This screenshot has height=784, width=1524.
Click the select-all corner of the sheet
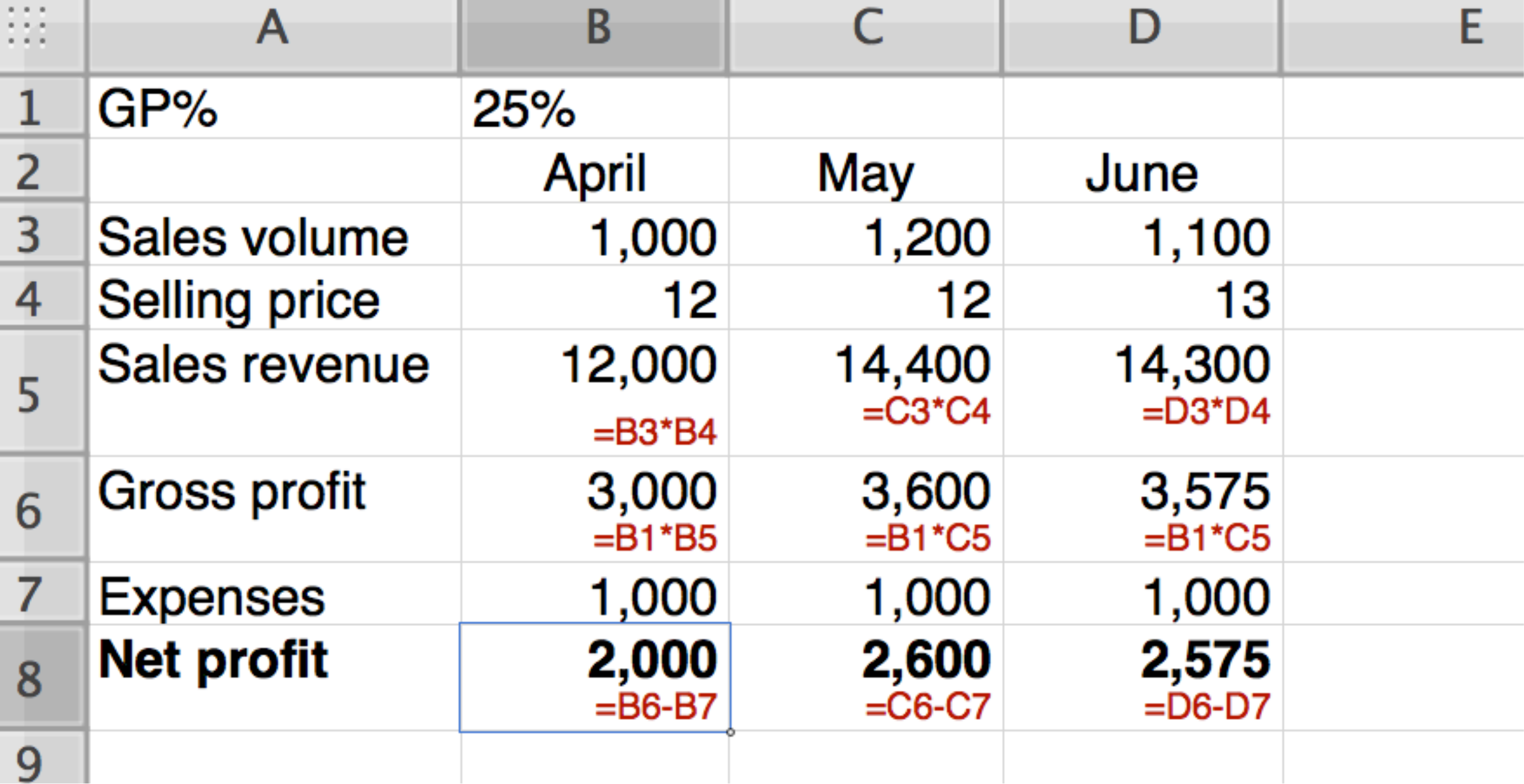click(43, 37)
